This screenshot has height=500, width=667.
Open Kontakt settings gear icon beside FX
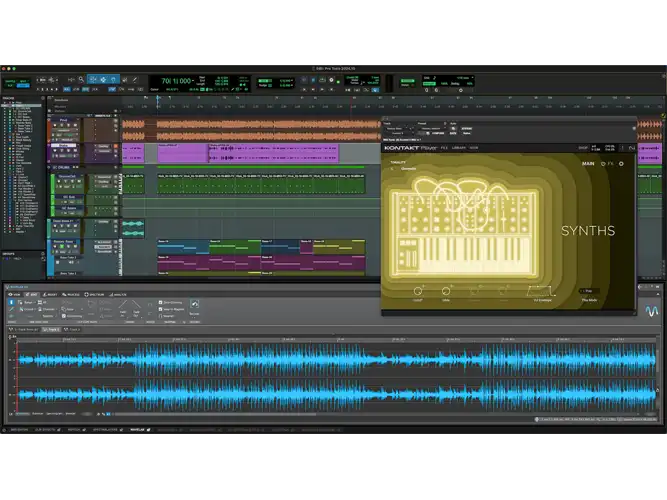point(621,164)
